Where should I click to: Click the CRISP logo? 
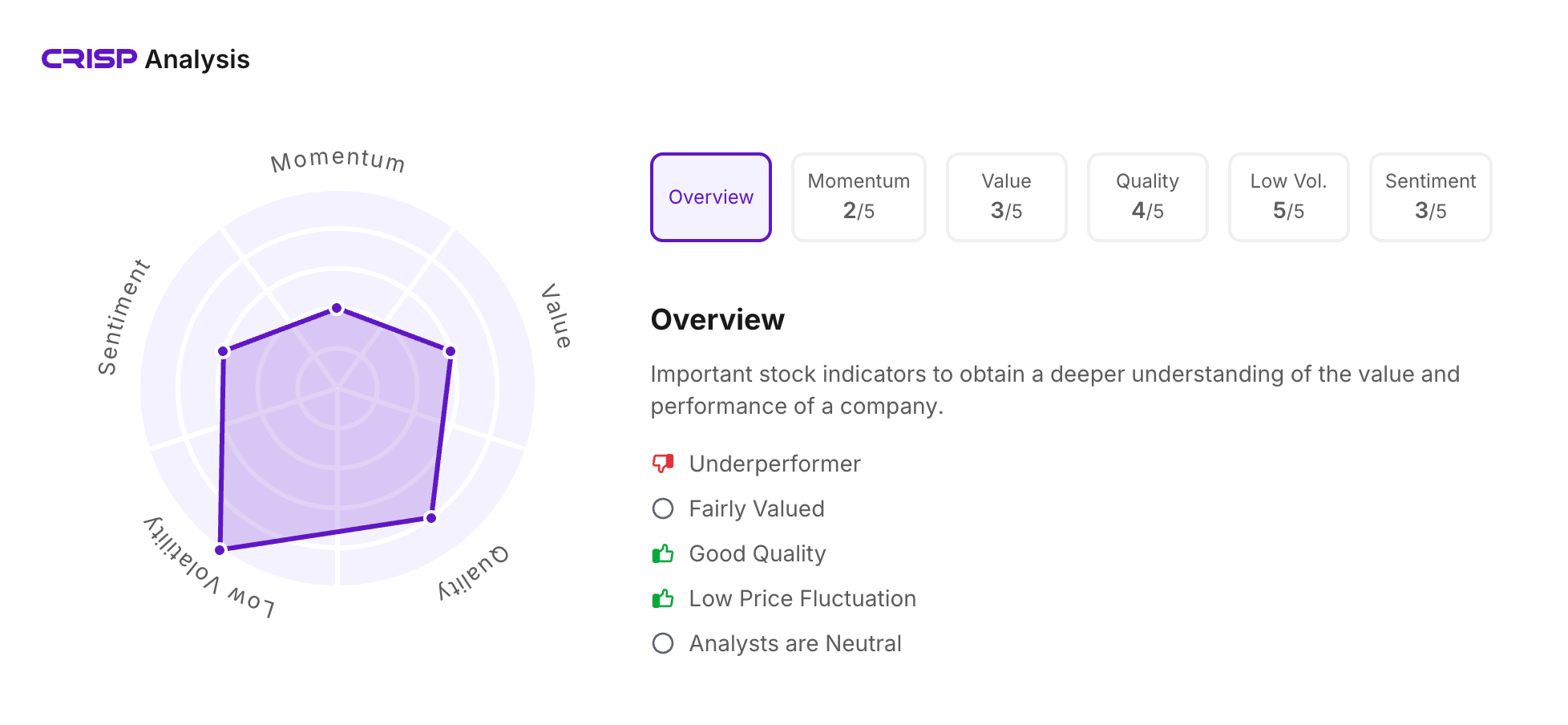pos(89,59)
